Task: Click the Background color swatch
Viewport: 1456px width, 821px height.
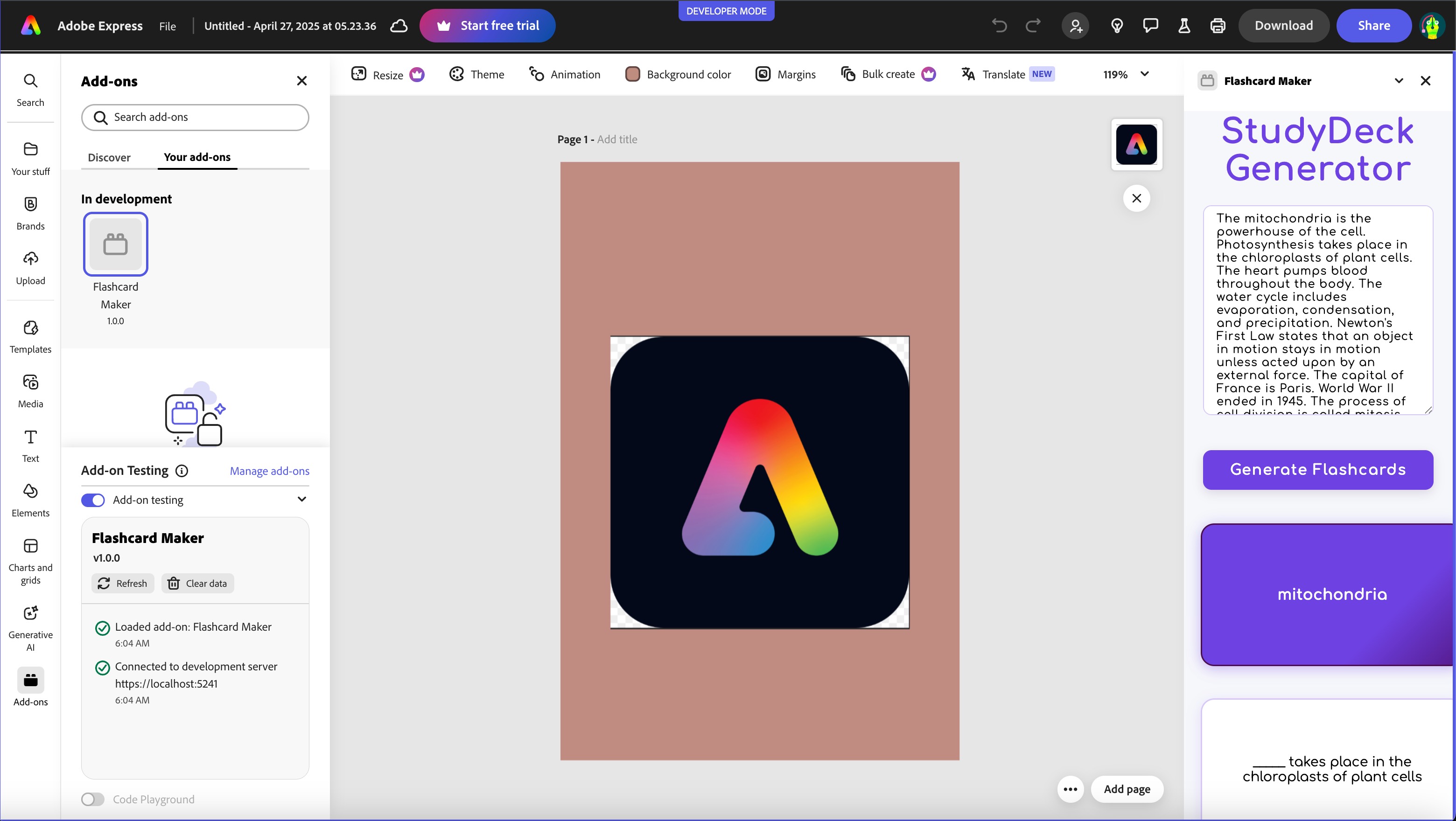Action: click(632, 75)
